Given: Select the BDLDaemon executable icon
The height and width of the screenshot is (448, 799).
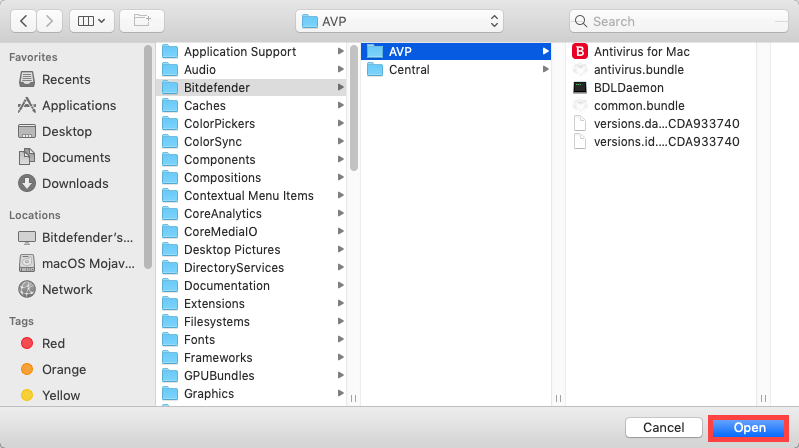Looking at the screenshot, I should pyautogui.click(x=579, y=88).
